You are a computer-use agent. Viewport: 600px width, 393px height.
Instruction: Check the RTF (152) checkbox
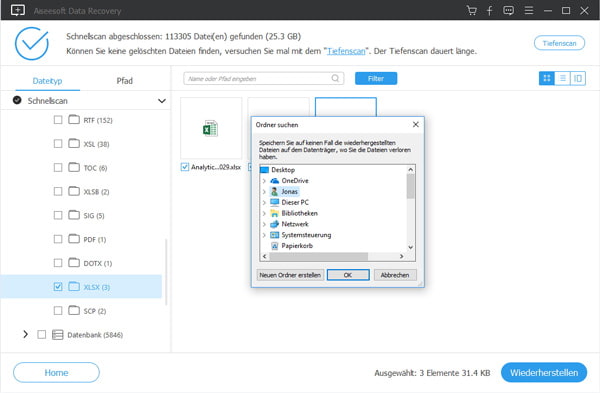(x=58, y=120)
